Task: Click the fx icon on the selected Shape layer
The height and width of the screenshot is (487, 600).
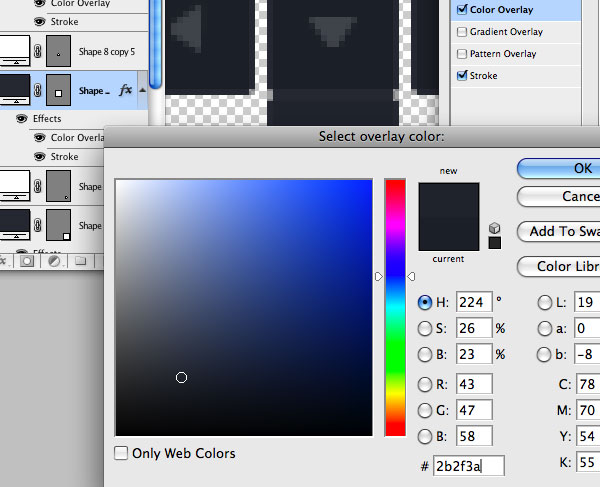Action: pos(126,90)
